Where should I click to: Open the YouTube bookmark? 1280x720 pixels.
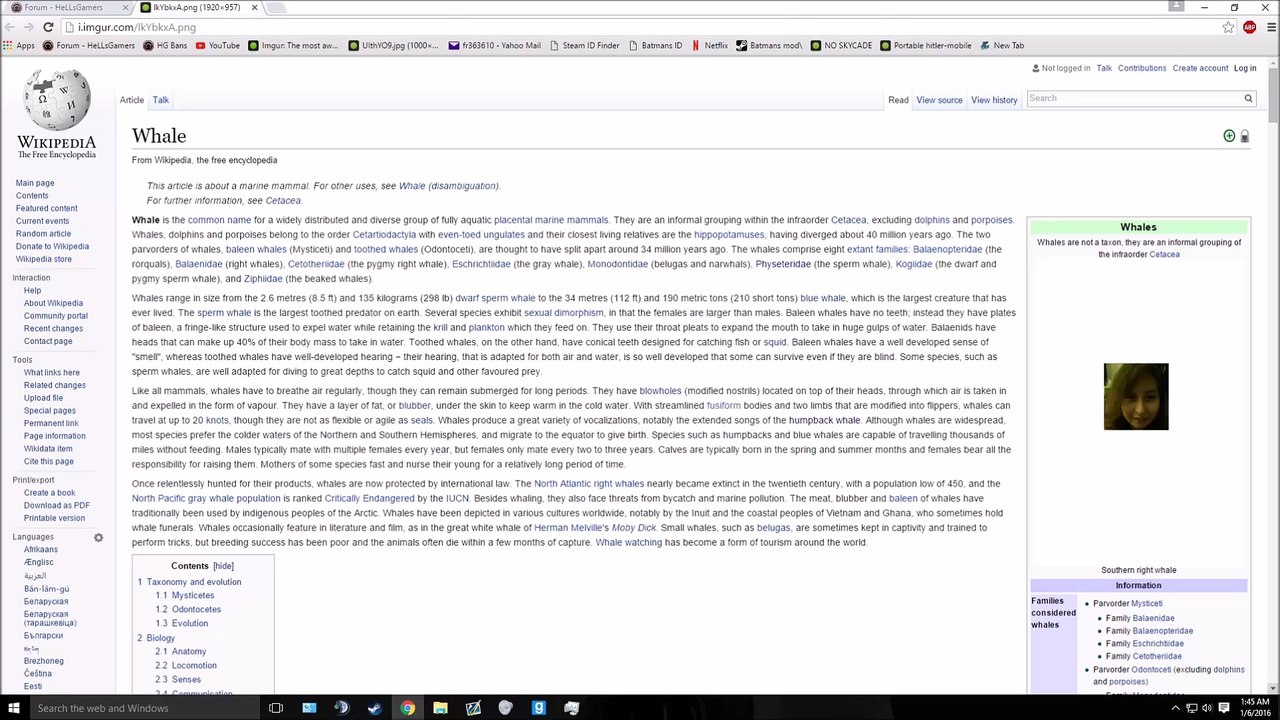point(218,45)
